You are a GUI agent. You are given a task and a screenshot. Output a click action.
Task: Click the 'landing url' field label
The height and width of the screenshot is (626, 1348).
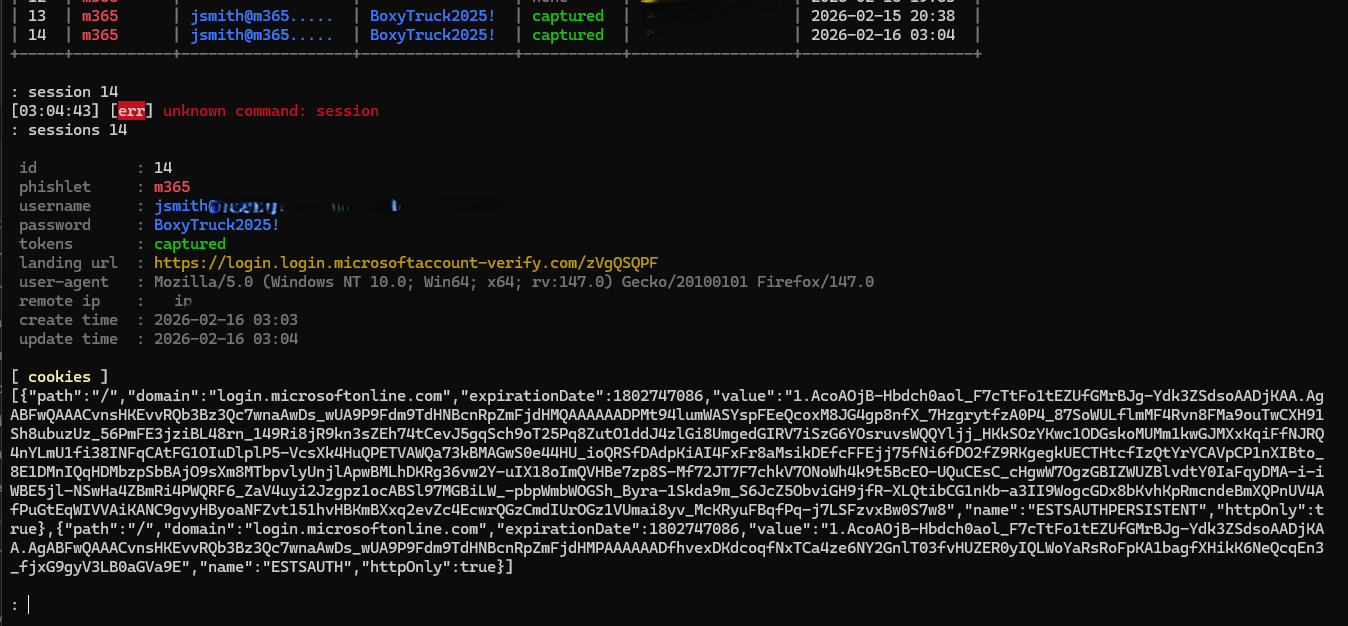coord(69,263)
